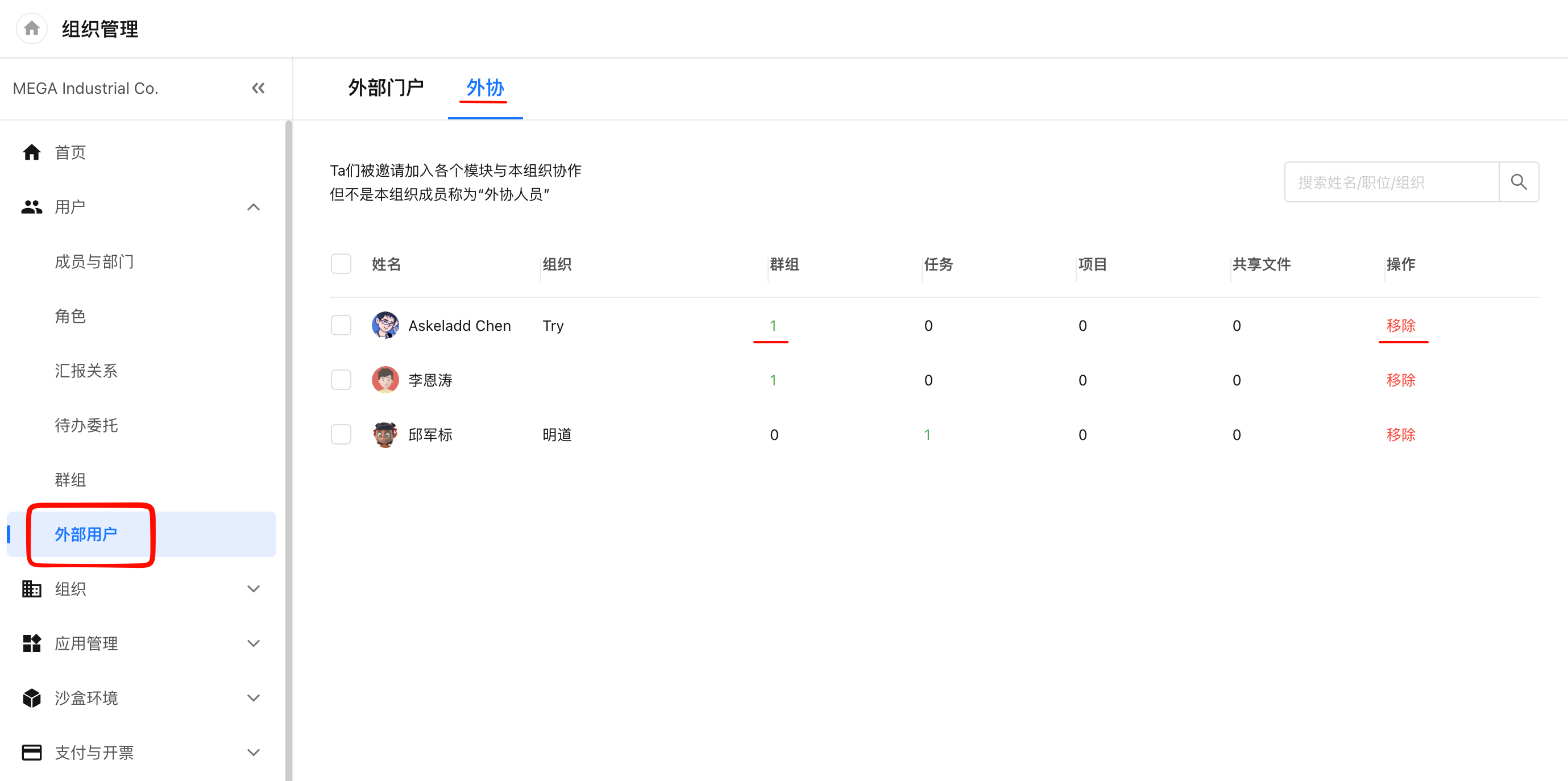Open Askeladd Chen's avatar

[385, 325]
